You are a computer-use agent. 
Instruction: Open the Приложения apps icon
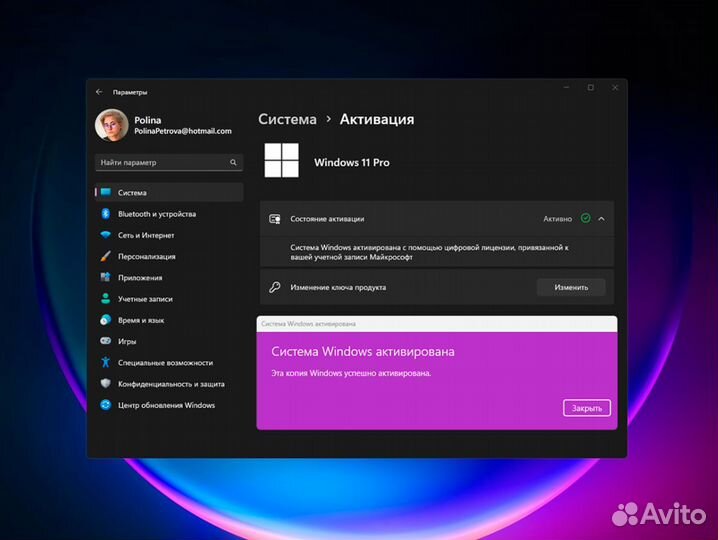(106, 277)
